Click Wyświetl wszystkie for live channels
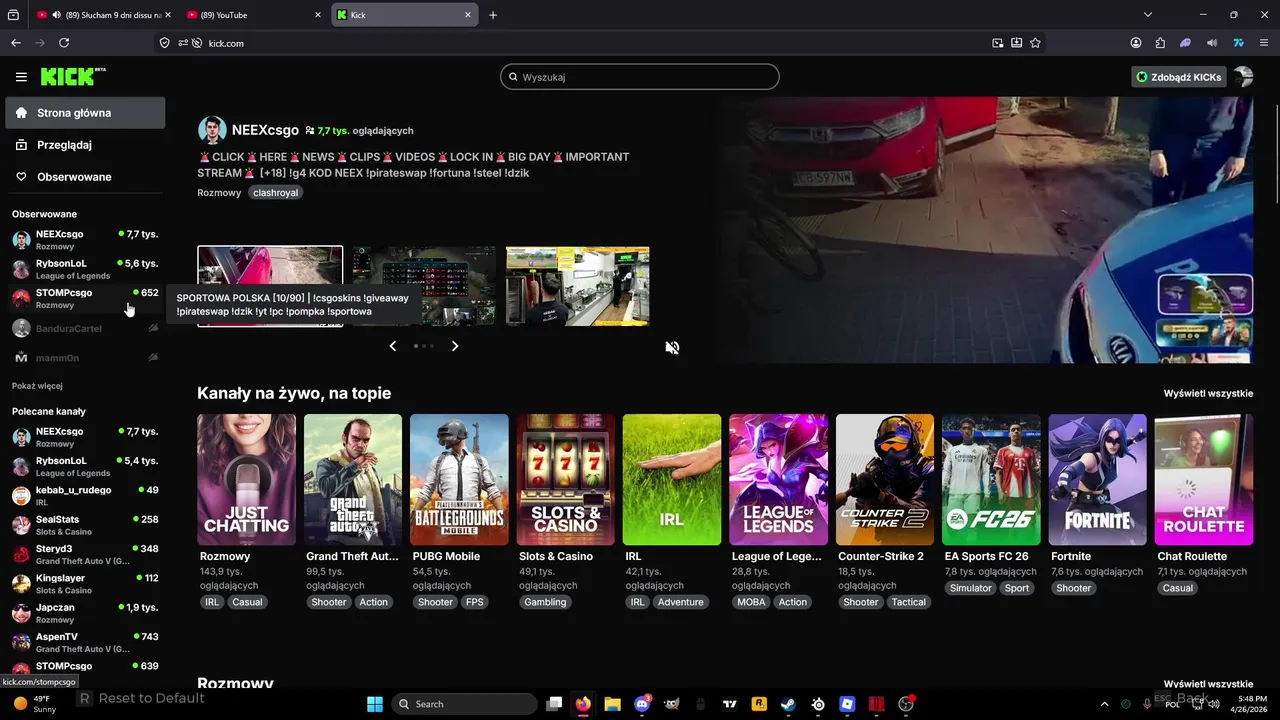Viewport: 1280px width, 720px height. pos(1208,394)
